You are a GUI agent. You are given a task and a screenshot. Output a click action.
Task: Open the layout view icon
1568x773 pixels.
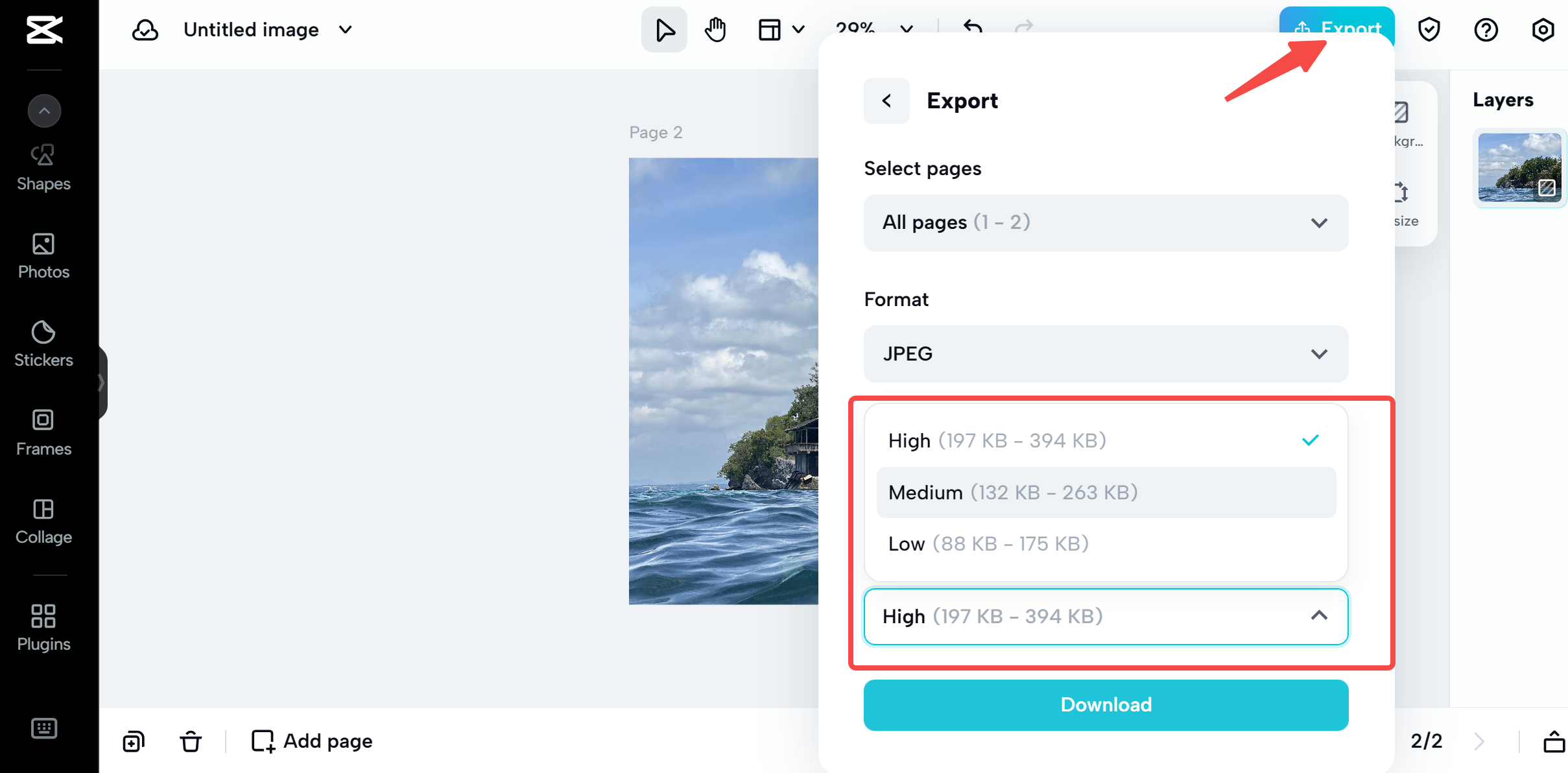[769, 29]
